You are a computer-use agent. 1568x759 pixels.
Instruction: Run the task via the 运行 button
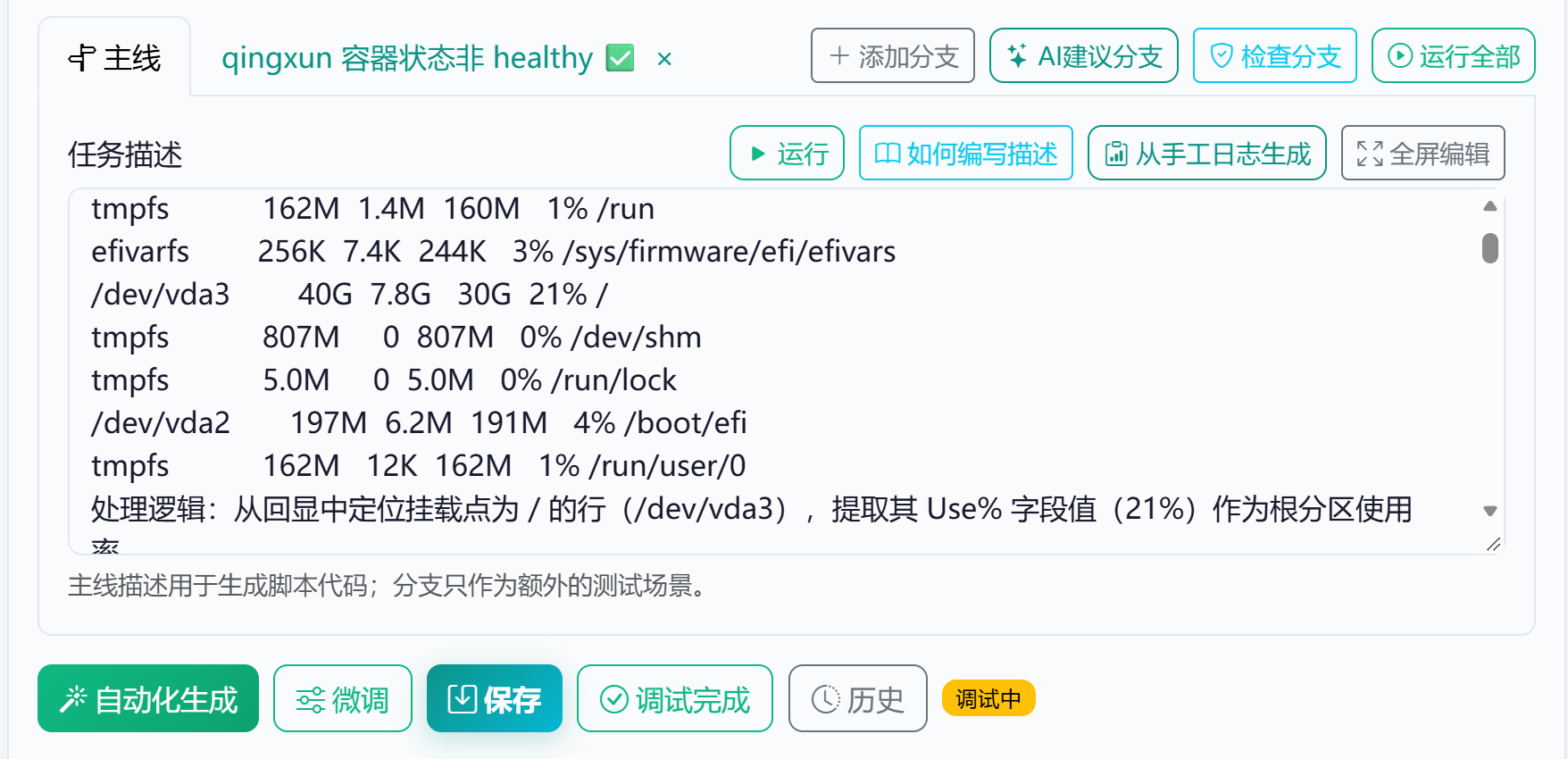point(787,153)
